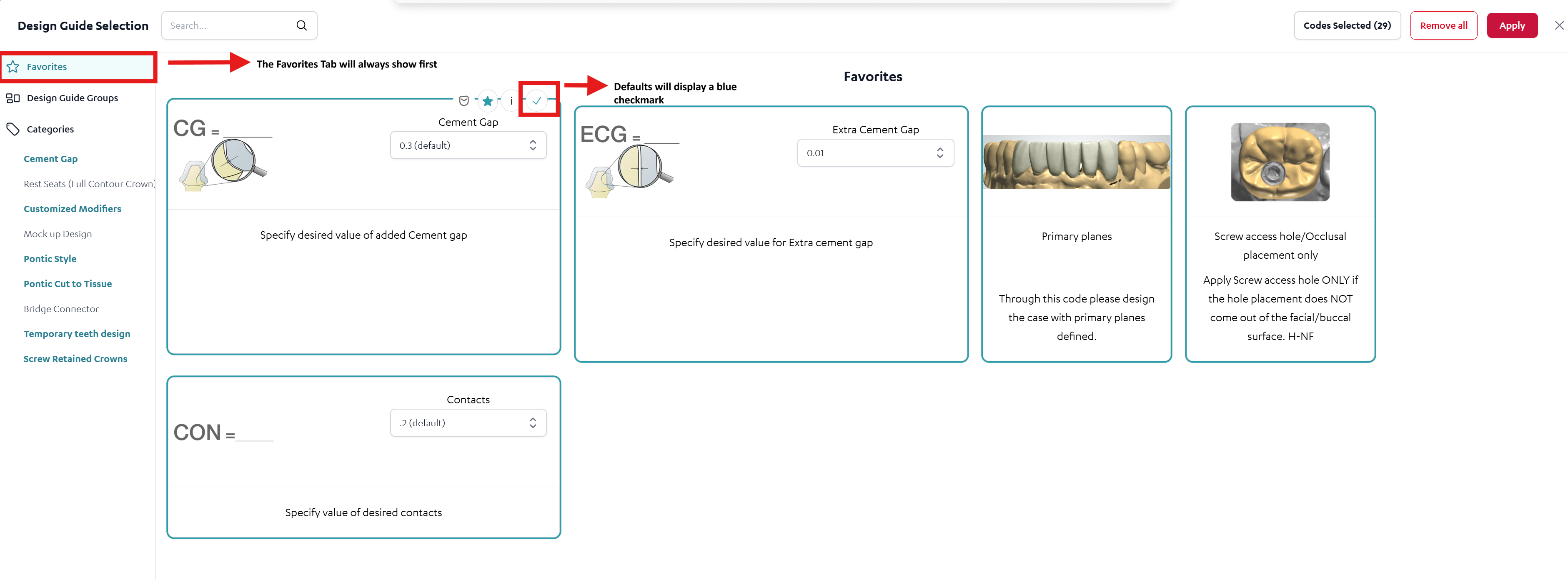Open the Favorites tab
The image size is (1568, 580).
(x=78, y=67)
